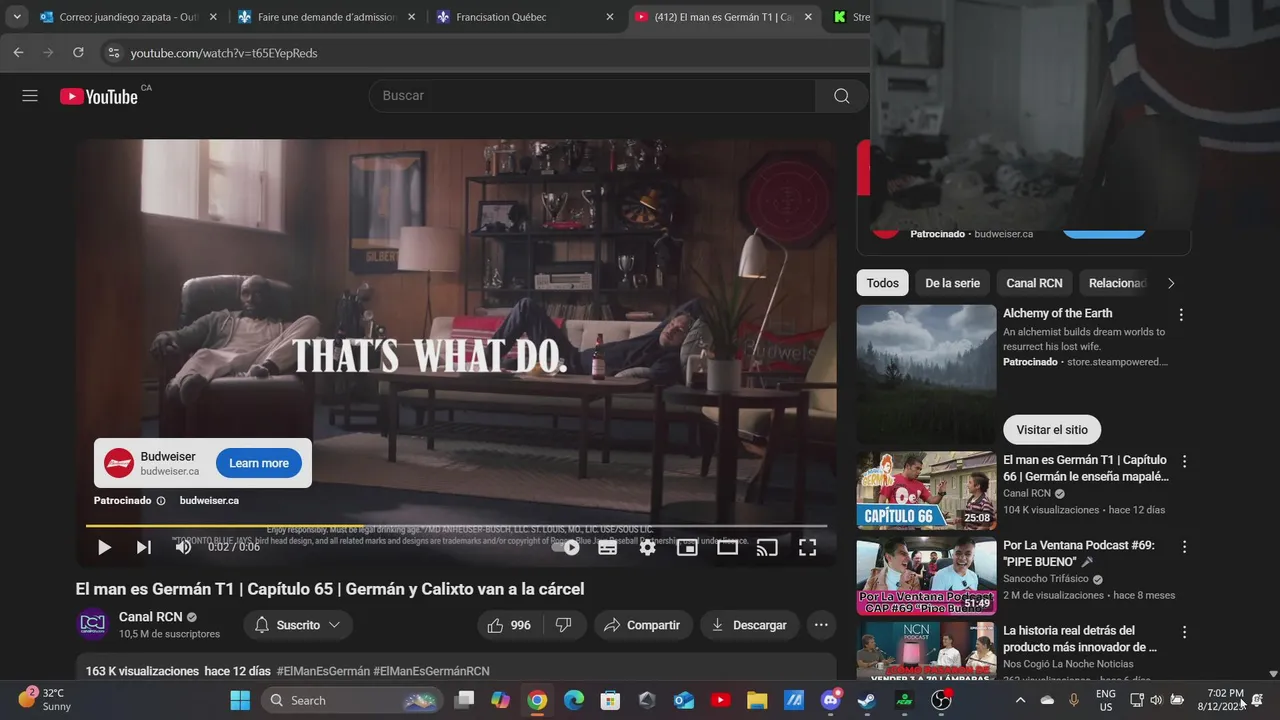Open options for La historia real video

1185,632
